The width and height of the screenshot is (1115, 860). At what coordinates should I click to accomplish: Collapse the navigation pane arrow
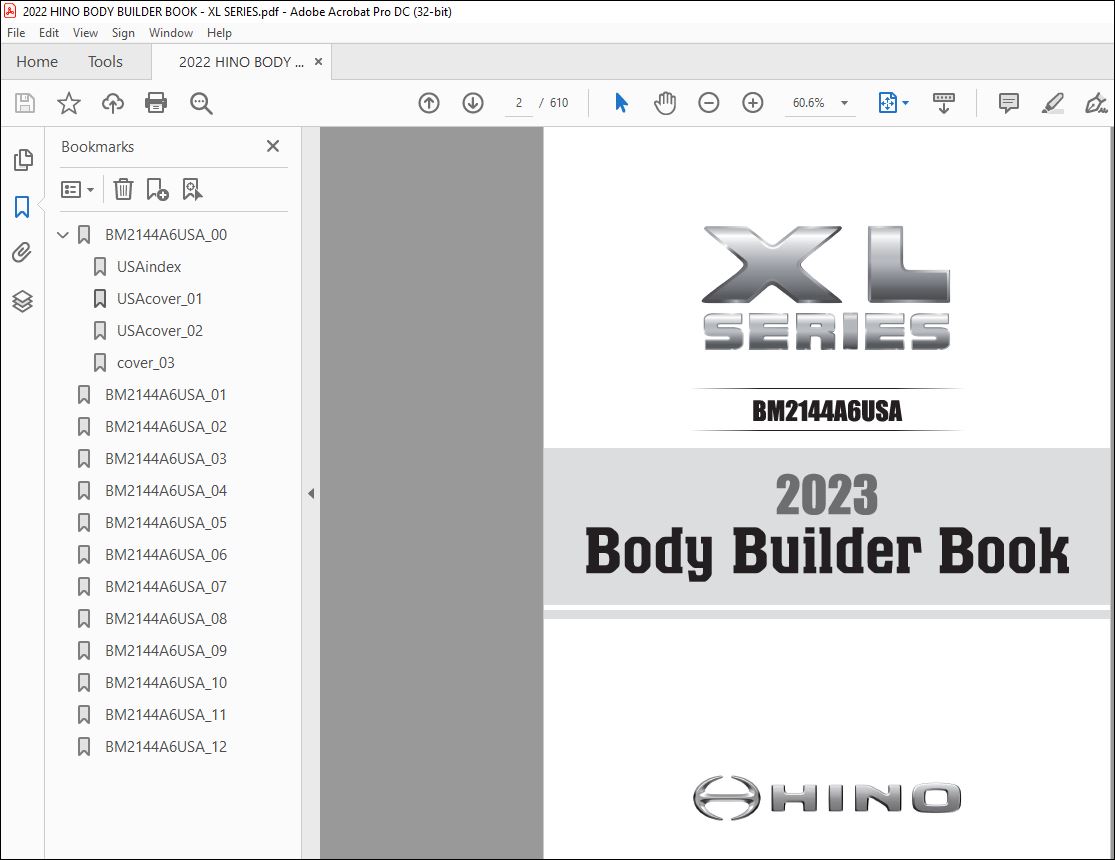tap(311, 493)
